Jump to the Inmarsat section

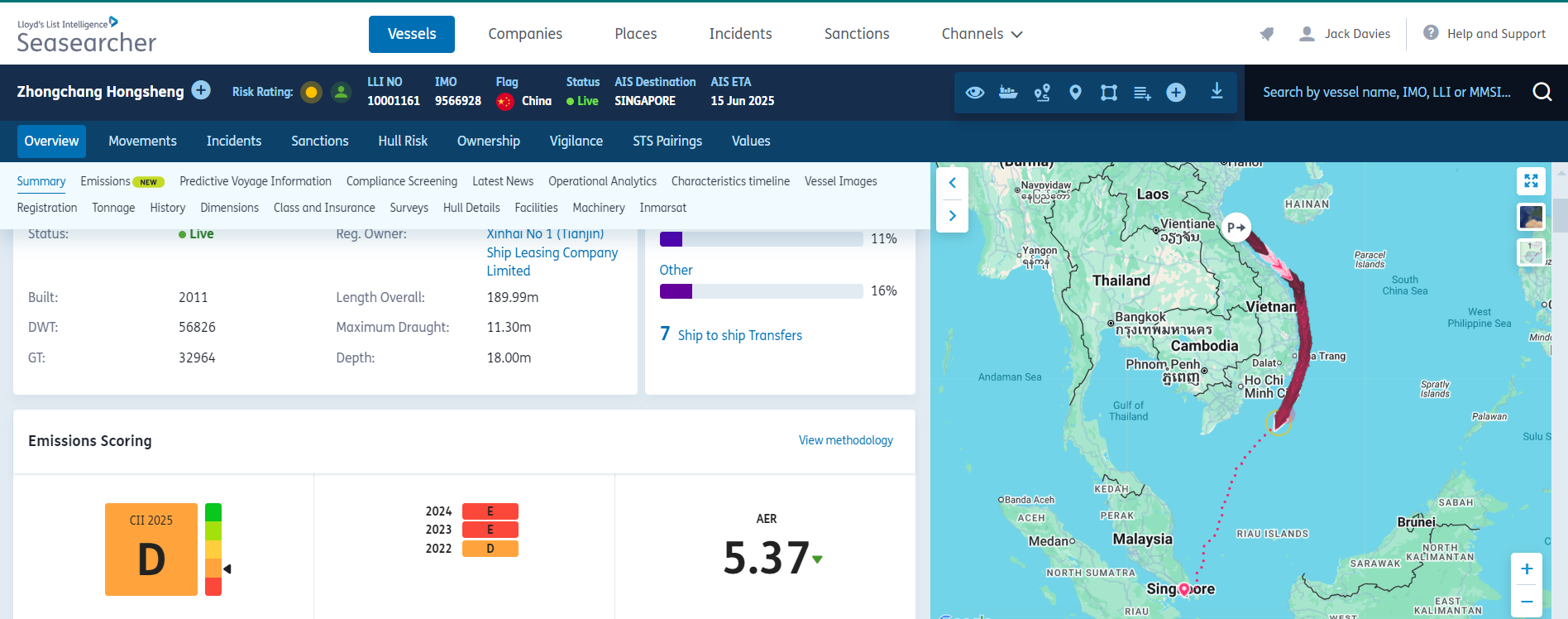click(663, 208)
